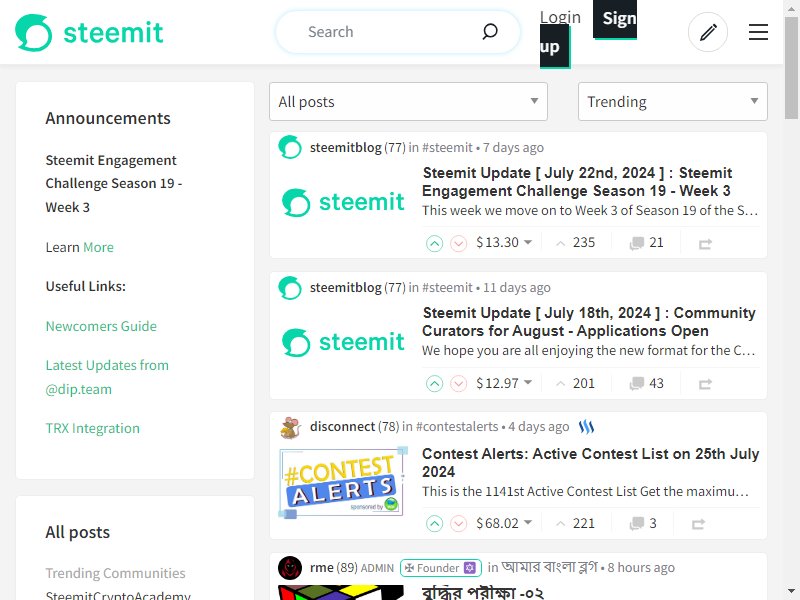Open comments on the Contest Alerts post
This screenshot has height=600, width=800.
[x=643, y=523]
